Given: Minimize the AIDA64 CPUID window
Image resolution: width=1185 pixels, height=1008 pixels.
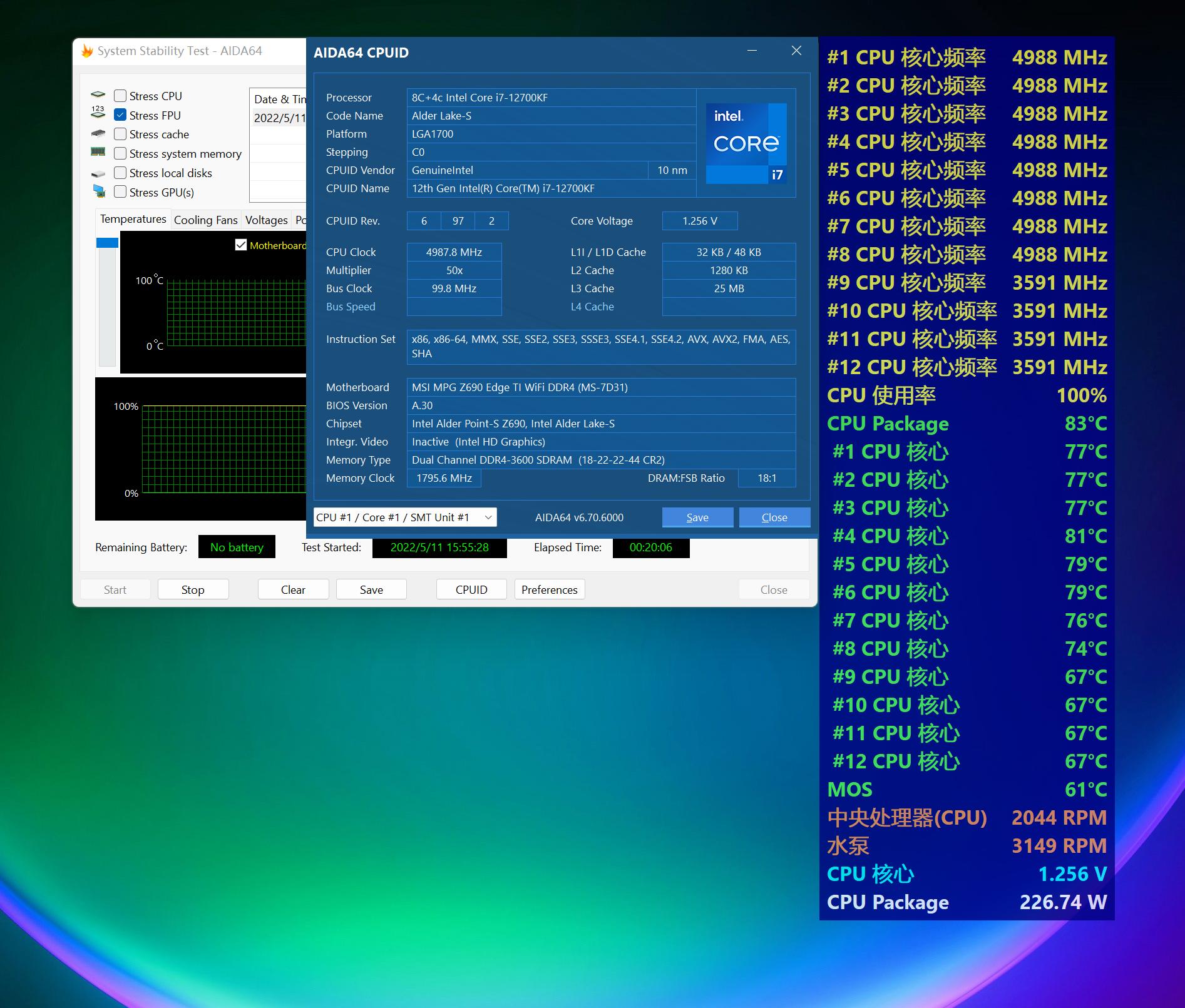Looking at the screenshot, I should 752,51.
